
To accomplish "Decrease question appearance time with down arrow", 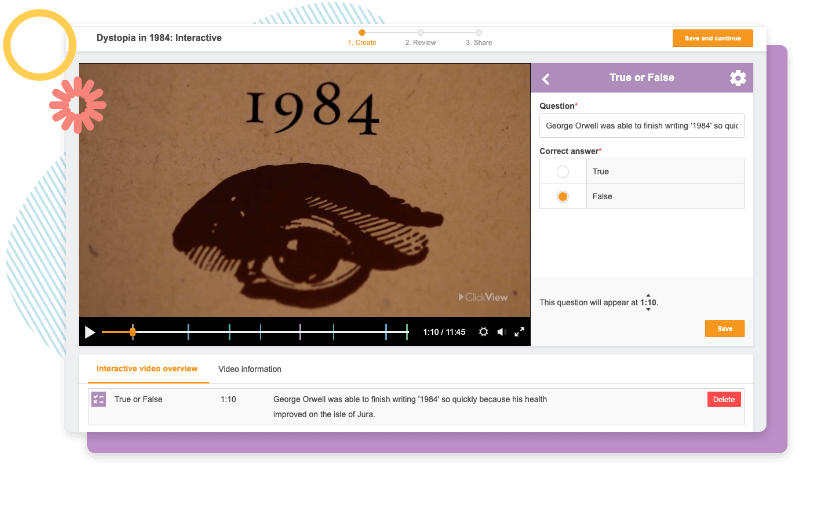I will point(648,309).
